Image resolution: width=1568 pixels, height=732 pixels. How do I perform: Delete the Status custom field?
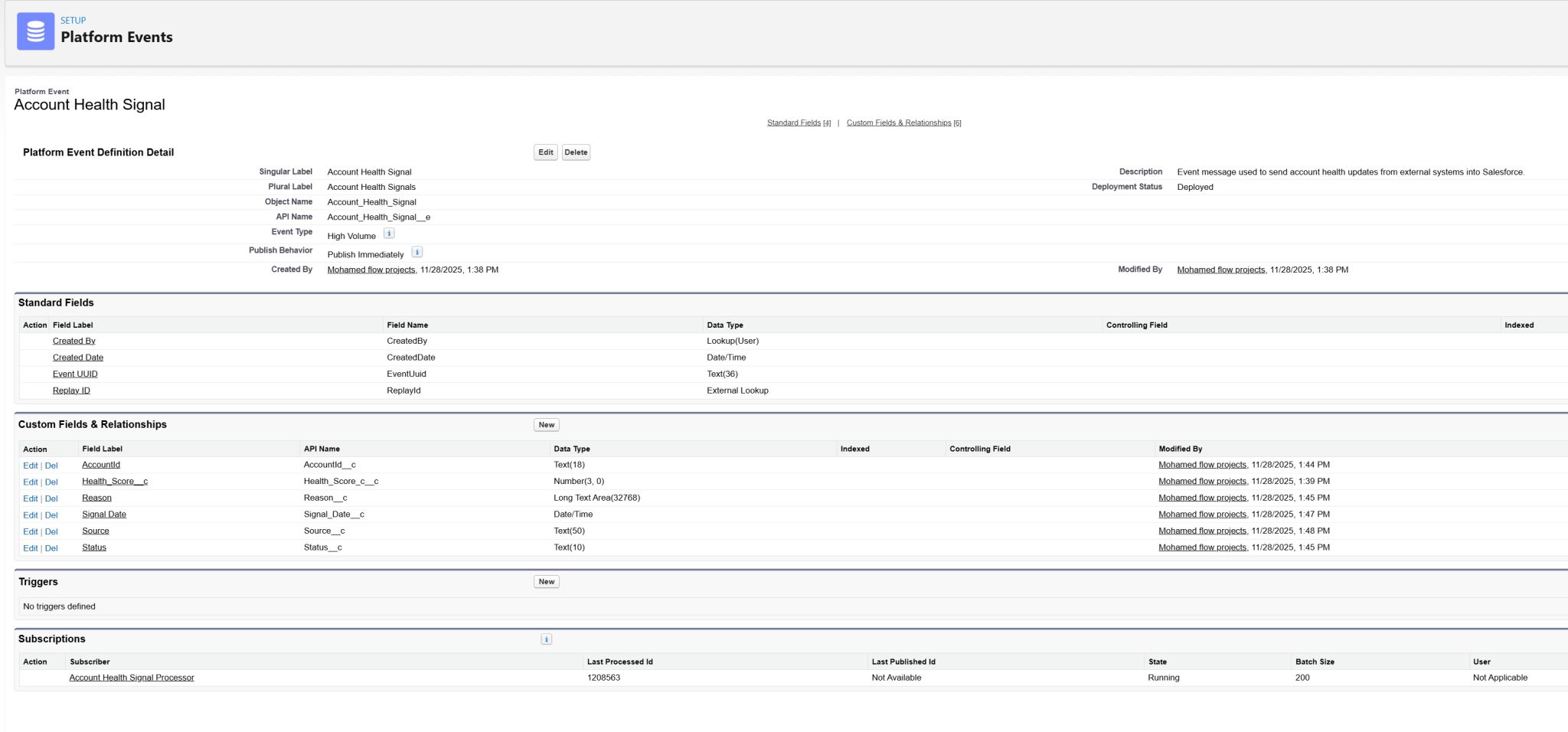[x=51, y=548]
